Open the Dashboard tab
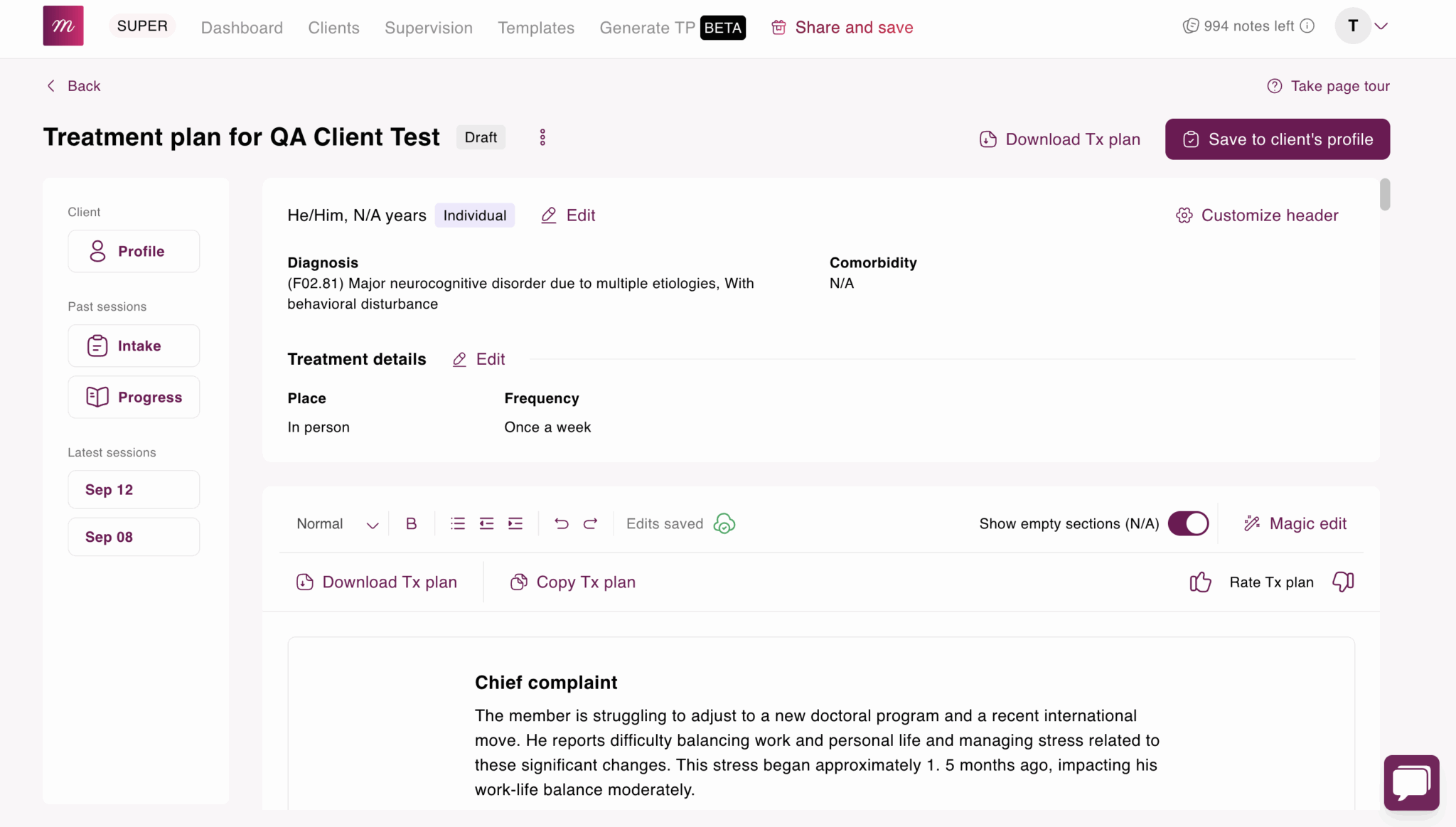 click(x=242, y=28)
